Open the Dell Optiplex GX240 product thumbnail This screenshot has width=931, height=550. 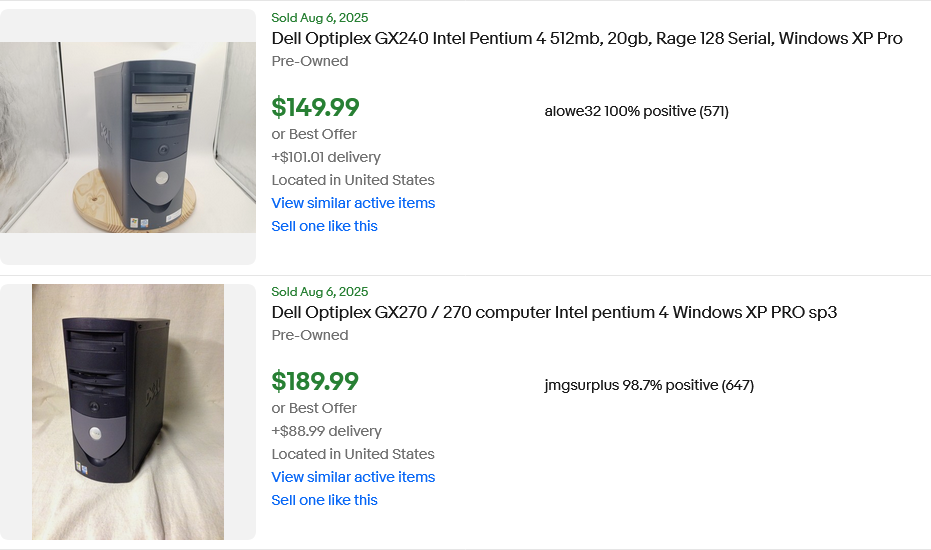tap(128, 137)
